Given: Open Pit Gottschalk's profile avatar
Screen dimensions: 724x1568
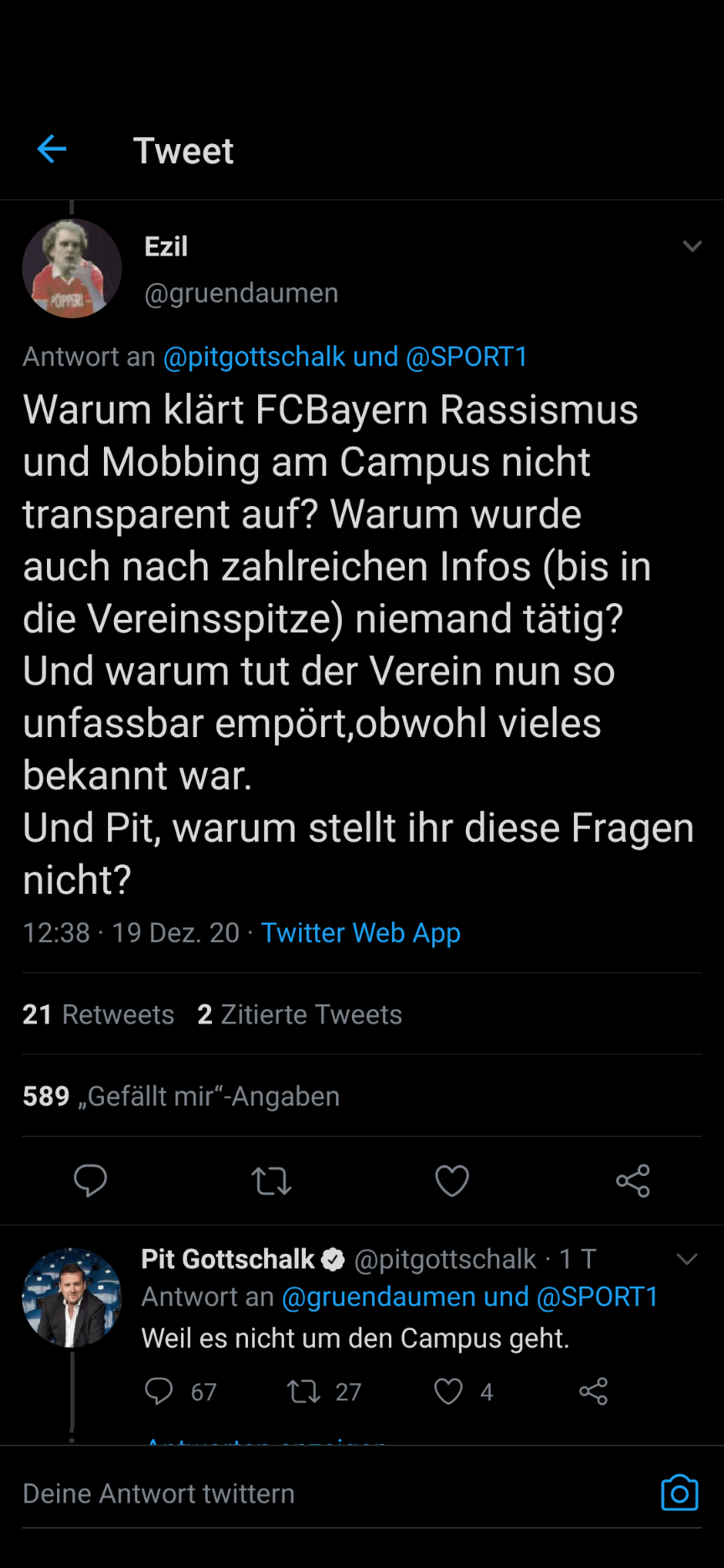Looking at the screenshot, I should click(72, 1297).
